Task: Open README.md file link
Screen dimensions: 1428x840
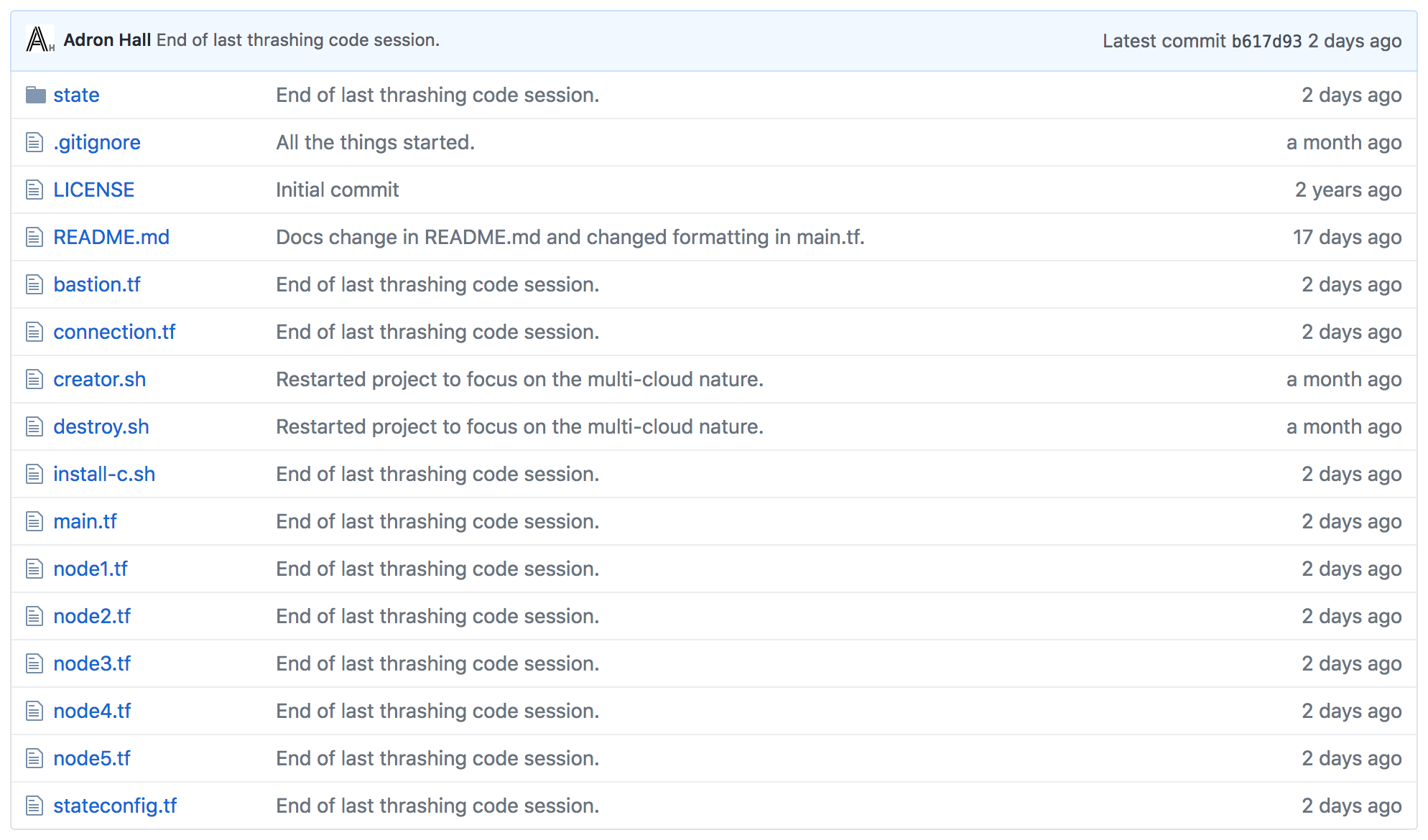Action: pos(111,237)
